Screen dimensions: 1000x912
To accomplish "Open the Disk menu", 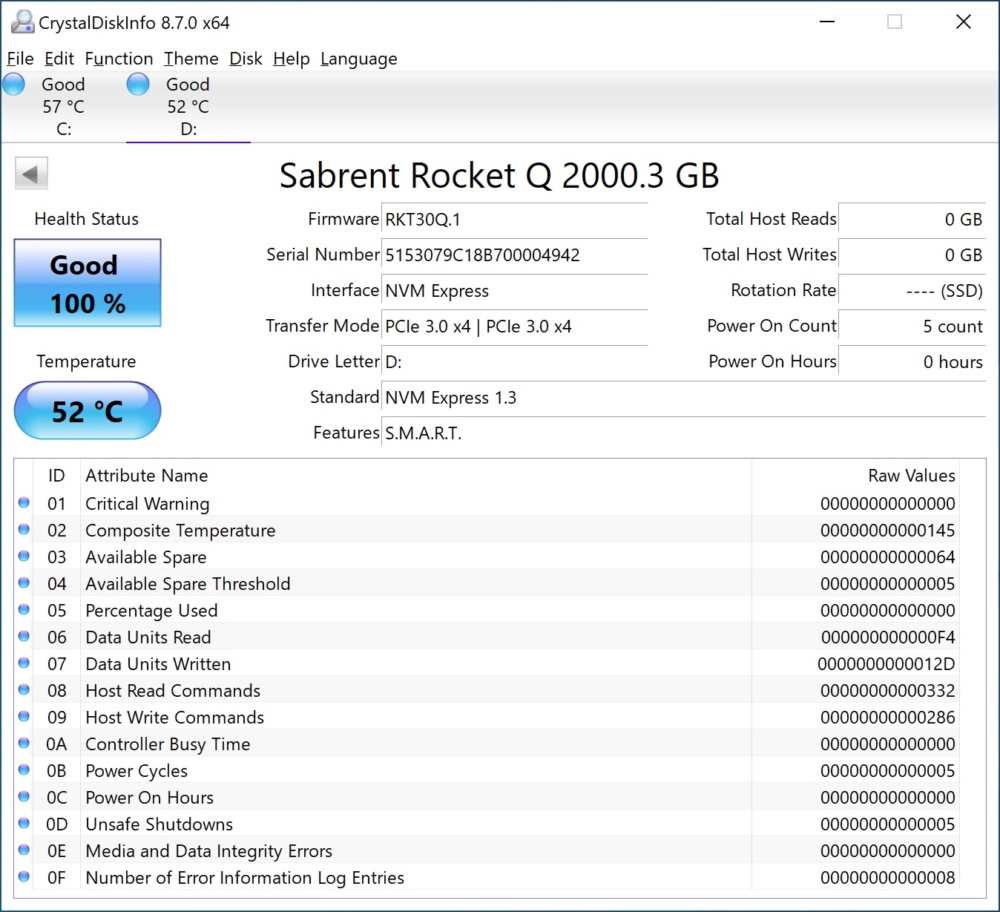I will [246, 59].
